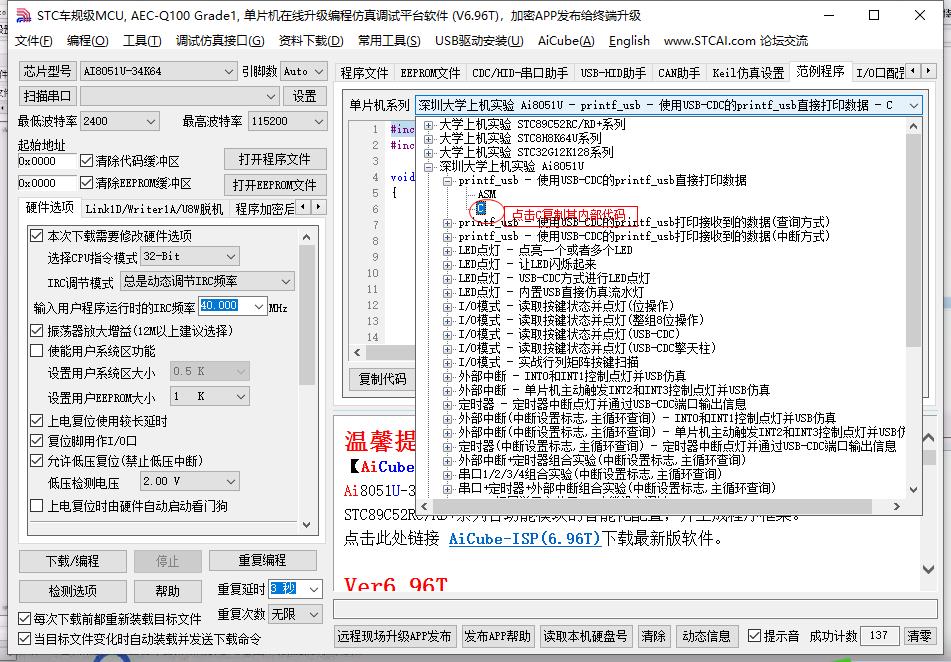The image size is (951, 662).
Task: Click icon of 外部中断 INT0 example
Action: pos(447,376)
